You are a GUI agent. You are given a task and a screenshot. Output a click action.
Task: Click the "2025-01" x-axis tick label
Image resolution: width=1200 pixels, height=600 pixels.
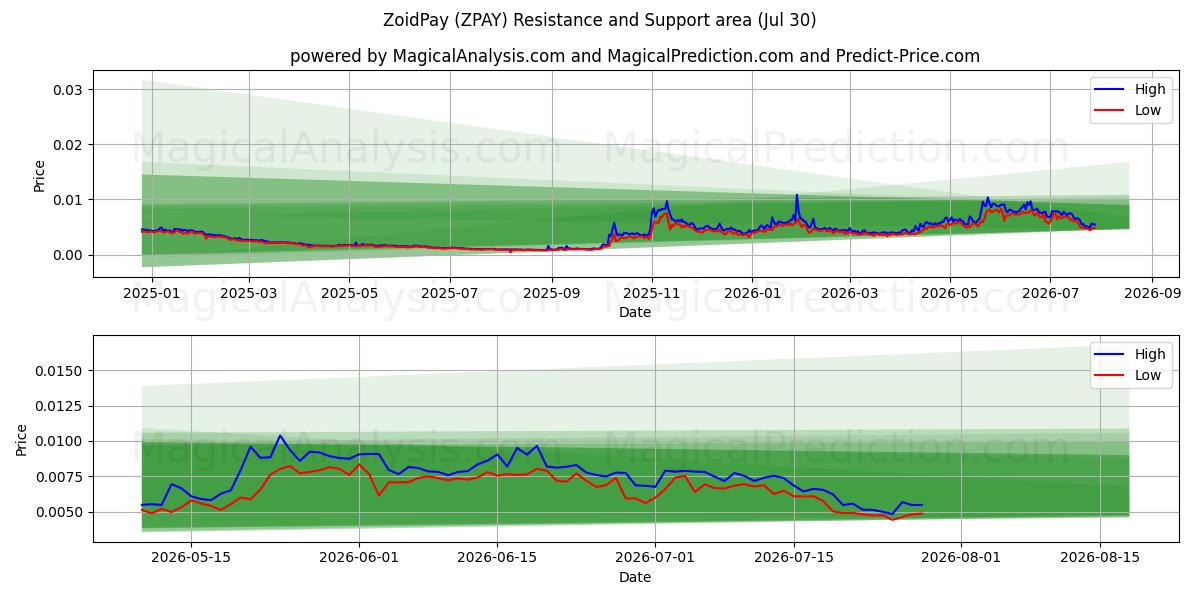[150, 294]
